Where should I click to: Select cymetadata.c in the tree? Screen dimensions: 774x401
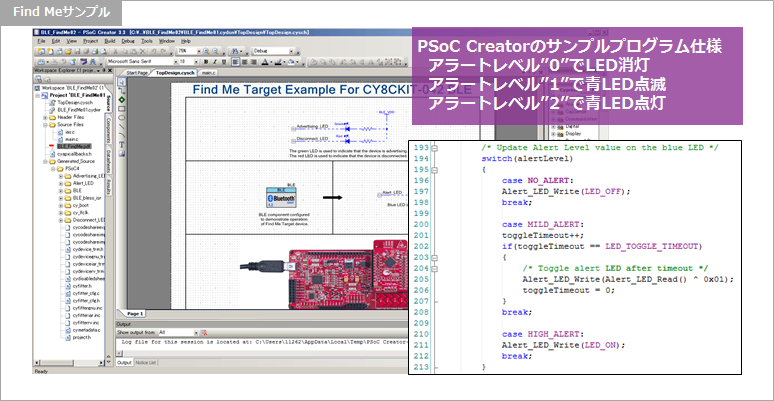86,330
